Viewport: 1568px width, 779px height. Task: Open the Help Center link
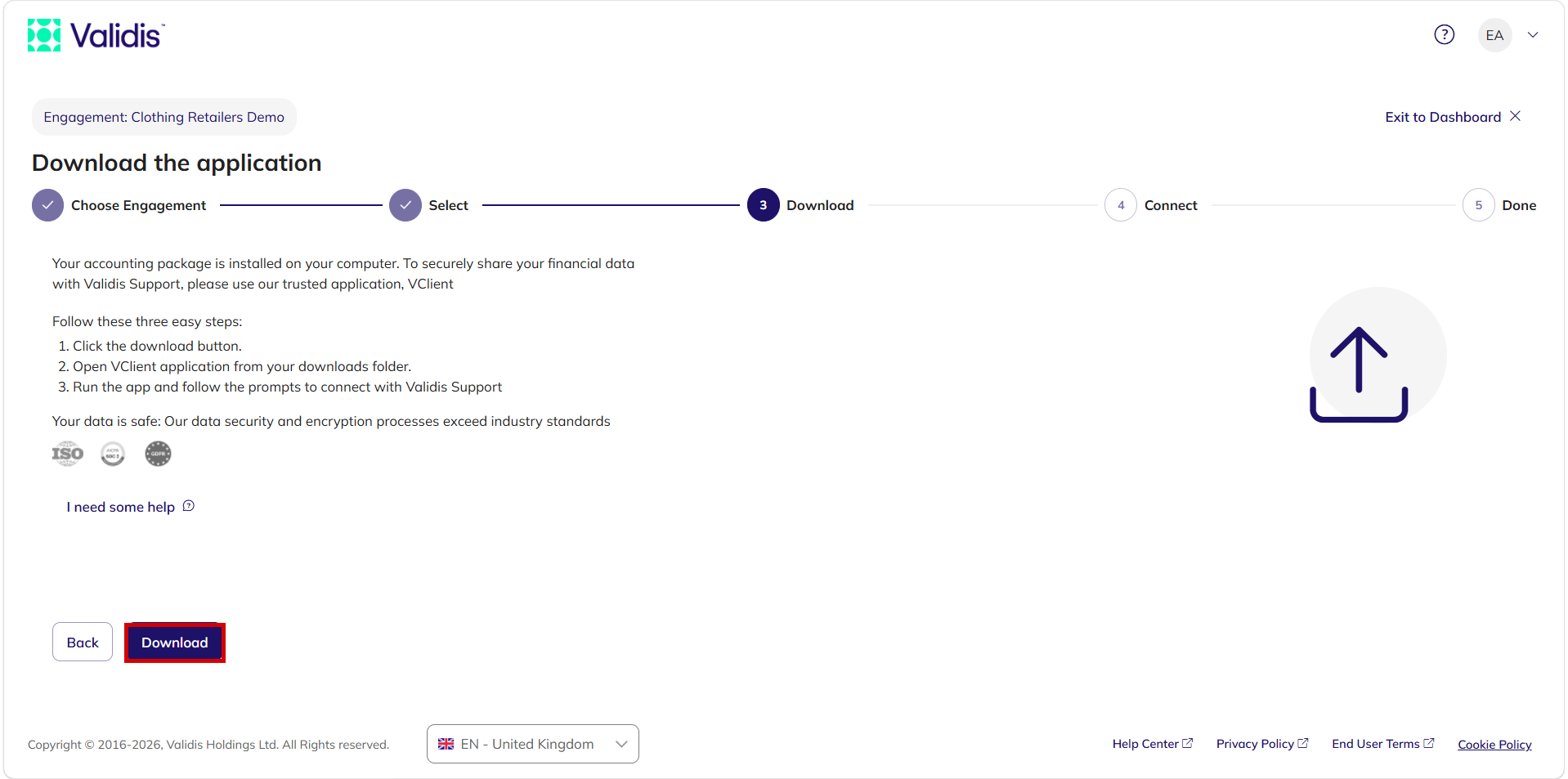pyautogui.click(x=1152, y=744)
